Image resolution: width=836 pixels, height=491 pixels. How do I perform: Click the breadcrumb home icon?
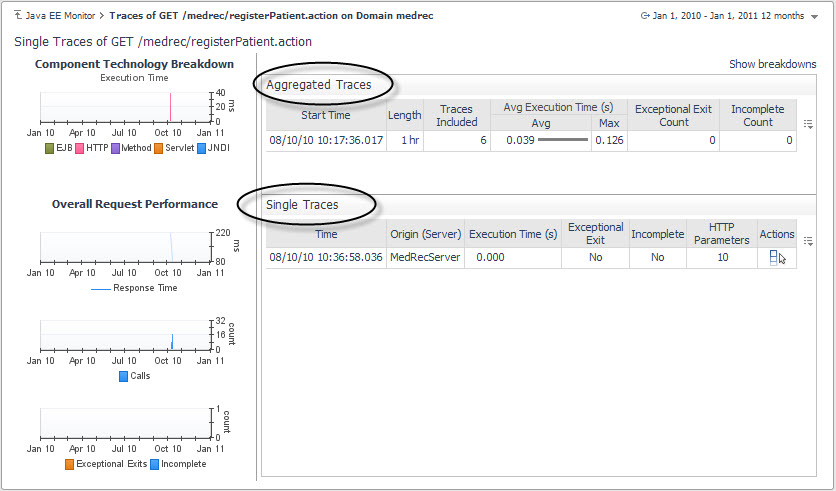pyautogui.click(x=19, y=17)
